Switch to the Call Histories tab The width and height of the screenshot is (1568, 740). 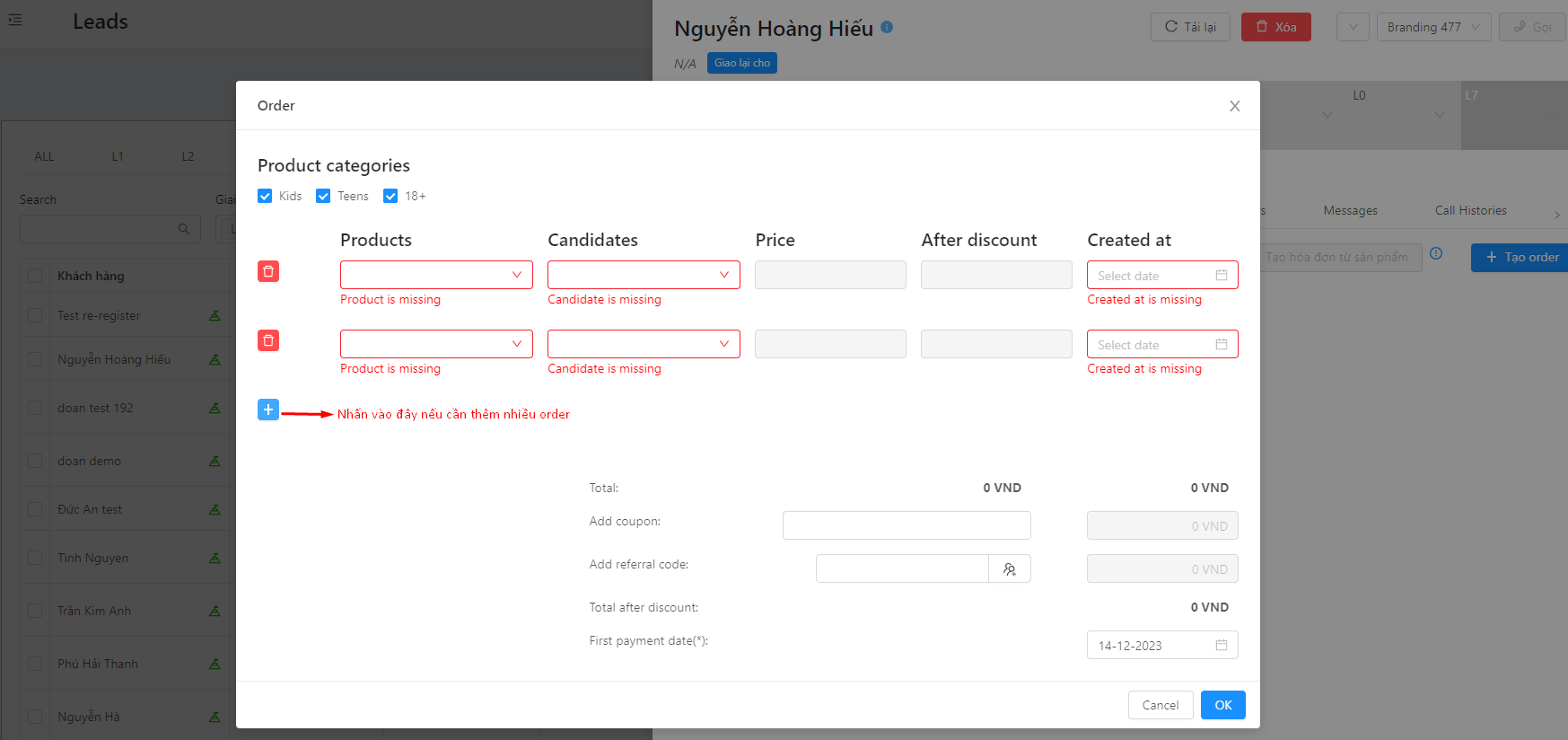[x=1470, y=210]
